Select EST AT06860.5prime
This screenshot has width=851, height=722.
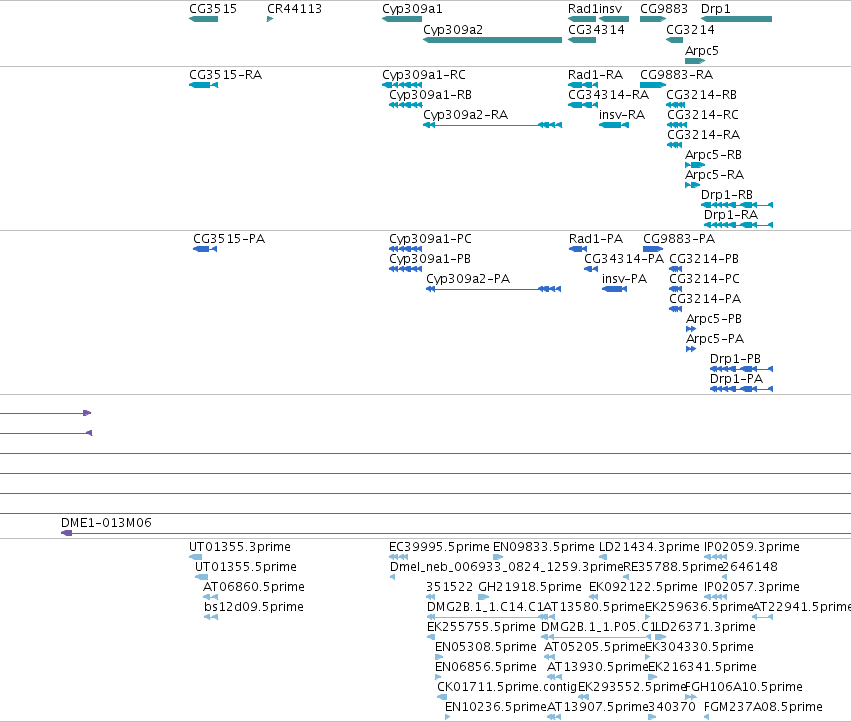pos(254,587)
